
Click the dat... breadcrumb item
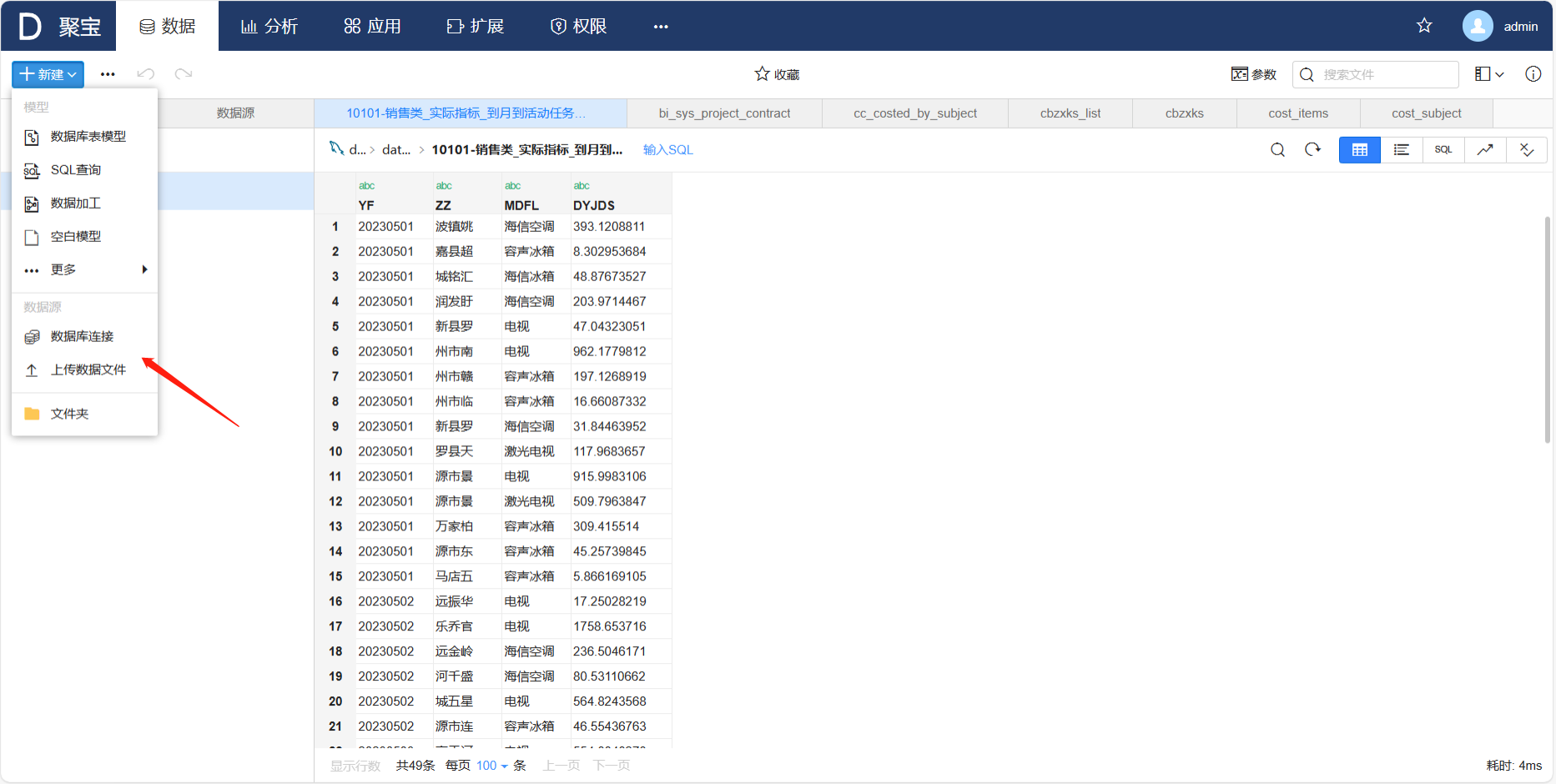click(x=396, y=149)
